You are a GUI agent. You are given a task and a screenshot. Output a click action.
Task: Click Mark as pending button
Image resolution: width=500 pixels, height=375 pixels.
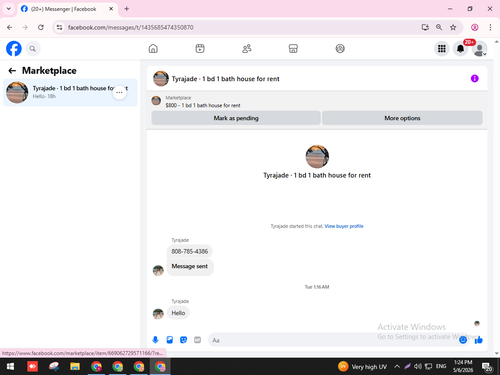(x=236, y=118)
